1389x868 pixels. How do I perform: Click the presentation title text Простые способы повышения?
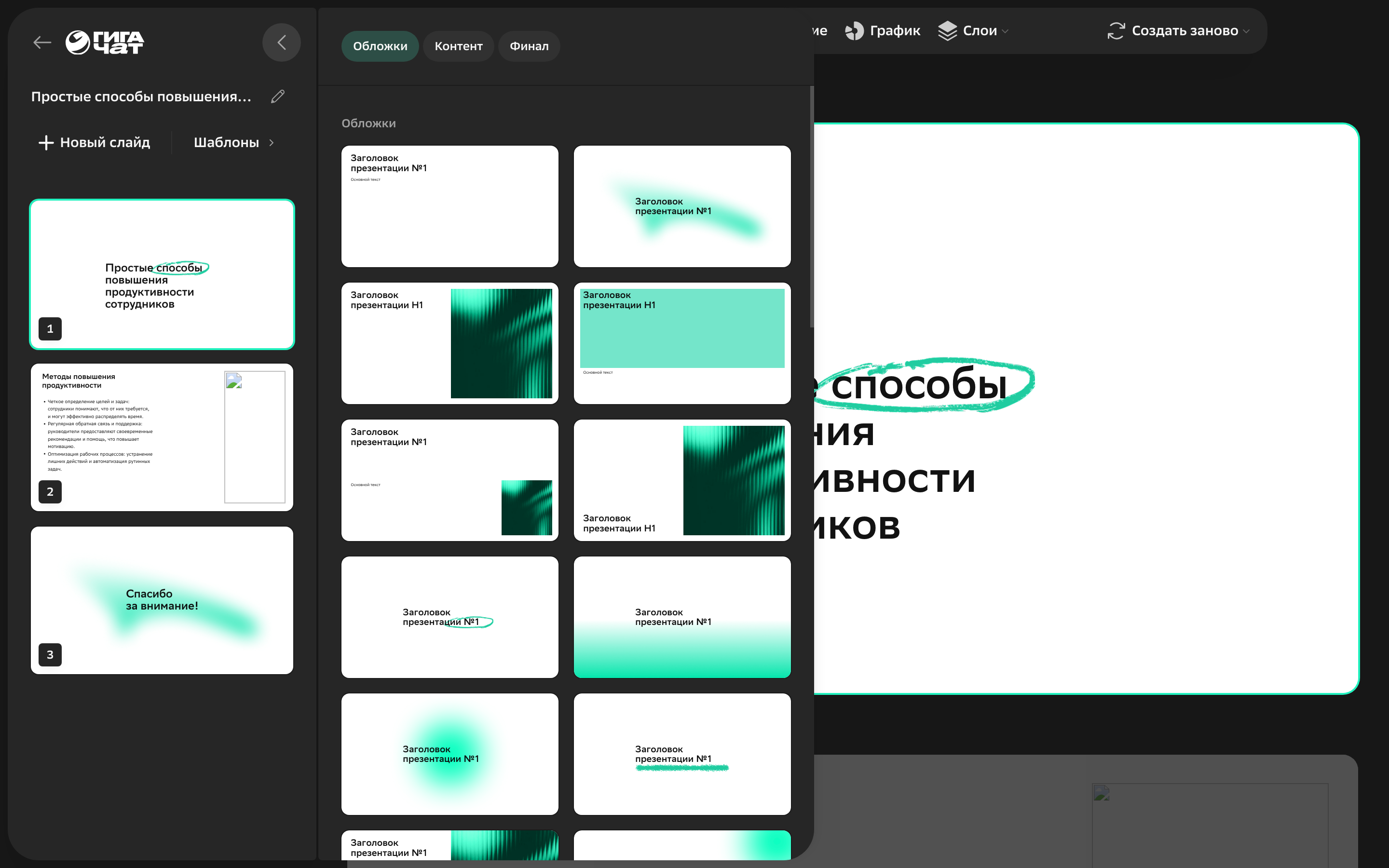pos(141,96)
